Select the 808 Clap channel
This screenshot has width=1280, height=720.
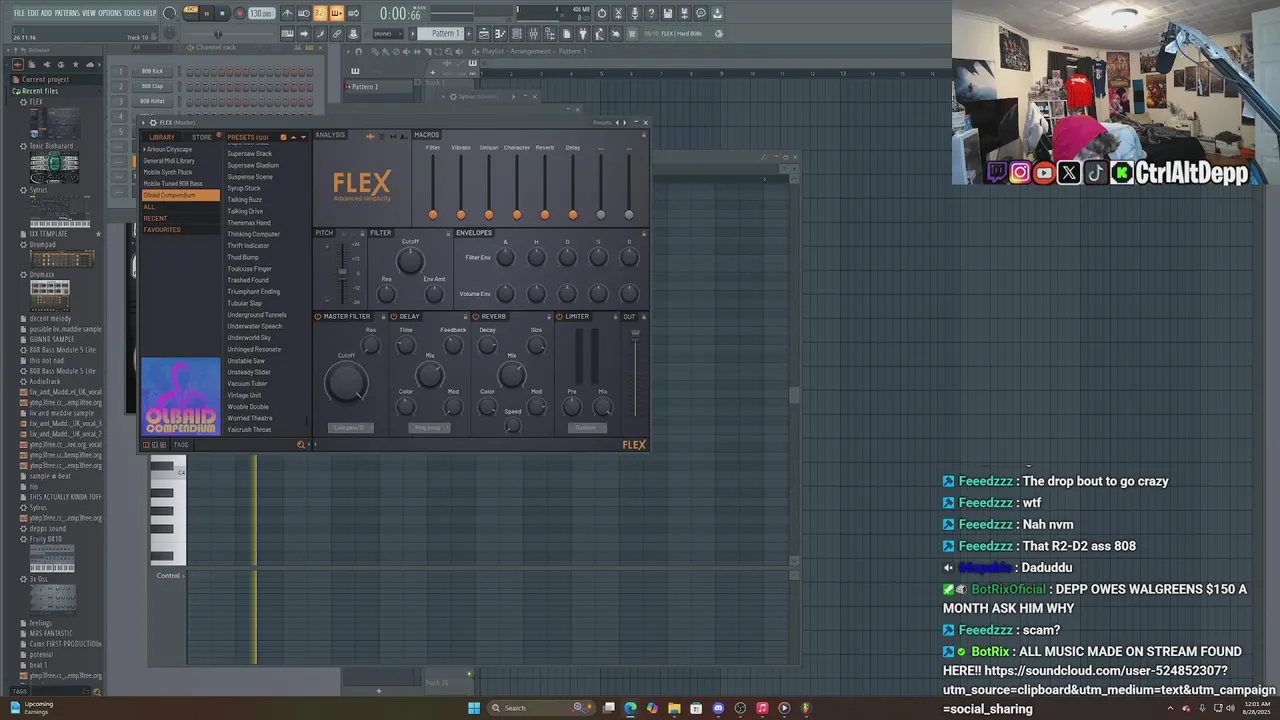tap(152, 86)
